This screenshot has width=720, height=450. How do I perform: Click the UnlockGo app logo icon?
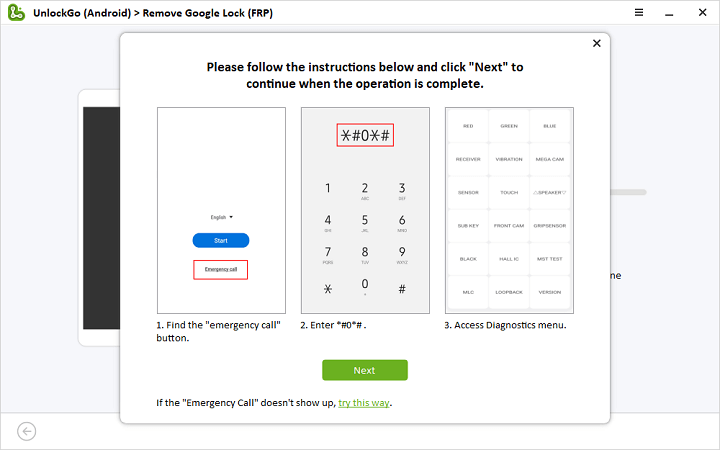pos(15,12)
